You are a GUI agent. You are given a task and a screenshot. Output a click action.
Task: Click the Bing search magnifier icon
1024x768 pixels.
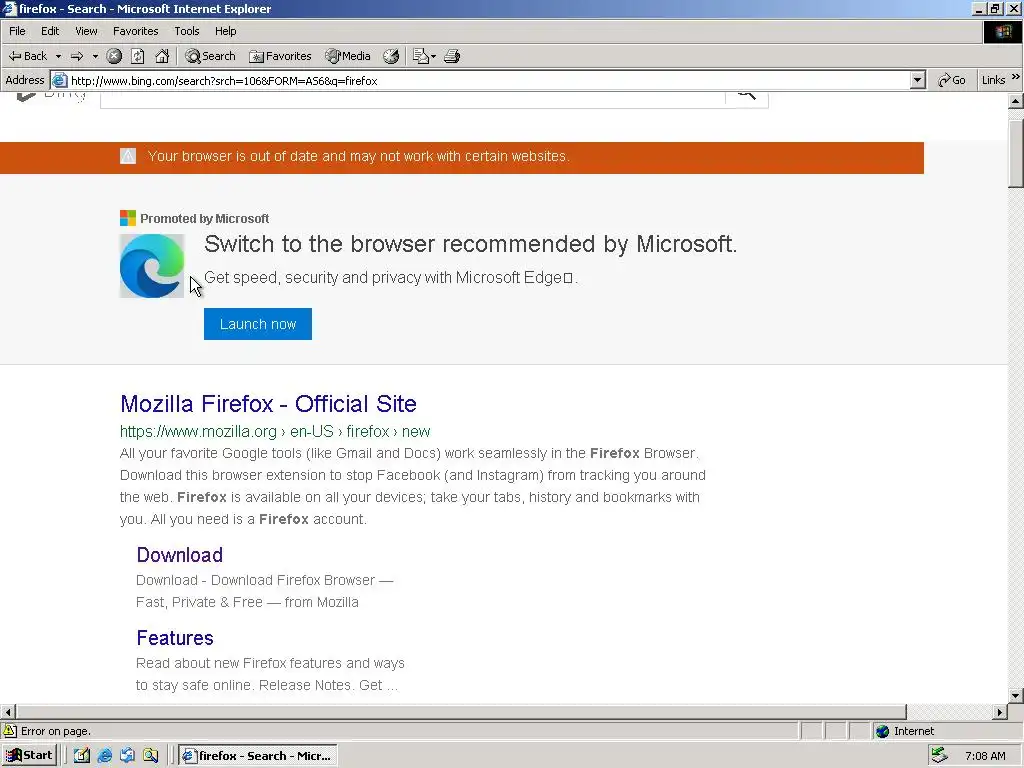tap(746, 97)
